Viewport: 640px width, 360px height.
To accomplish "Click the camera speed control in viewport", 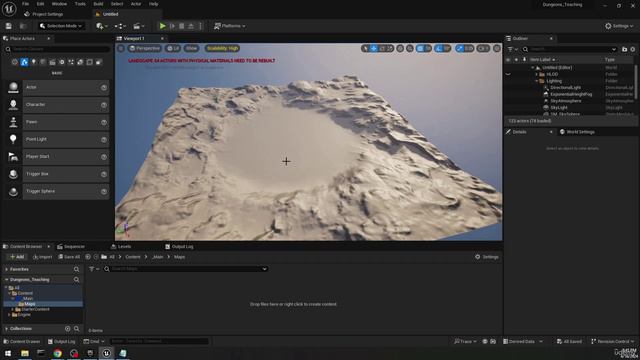I will [x=483, y=48].
